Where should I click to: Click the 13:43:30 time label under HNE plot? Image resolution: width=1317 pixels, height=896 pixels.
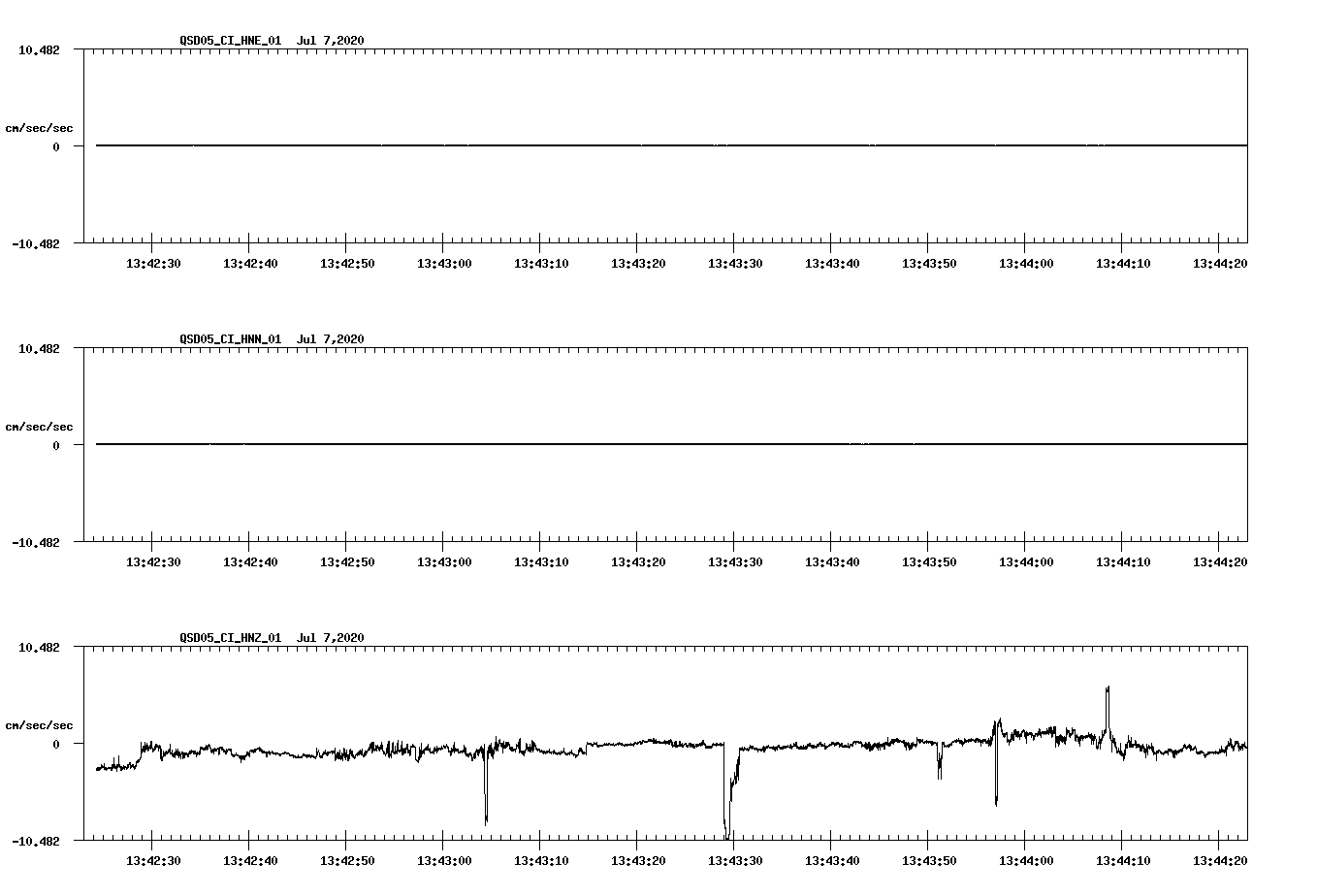[x=735, y=263]
